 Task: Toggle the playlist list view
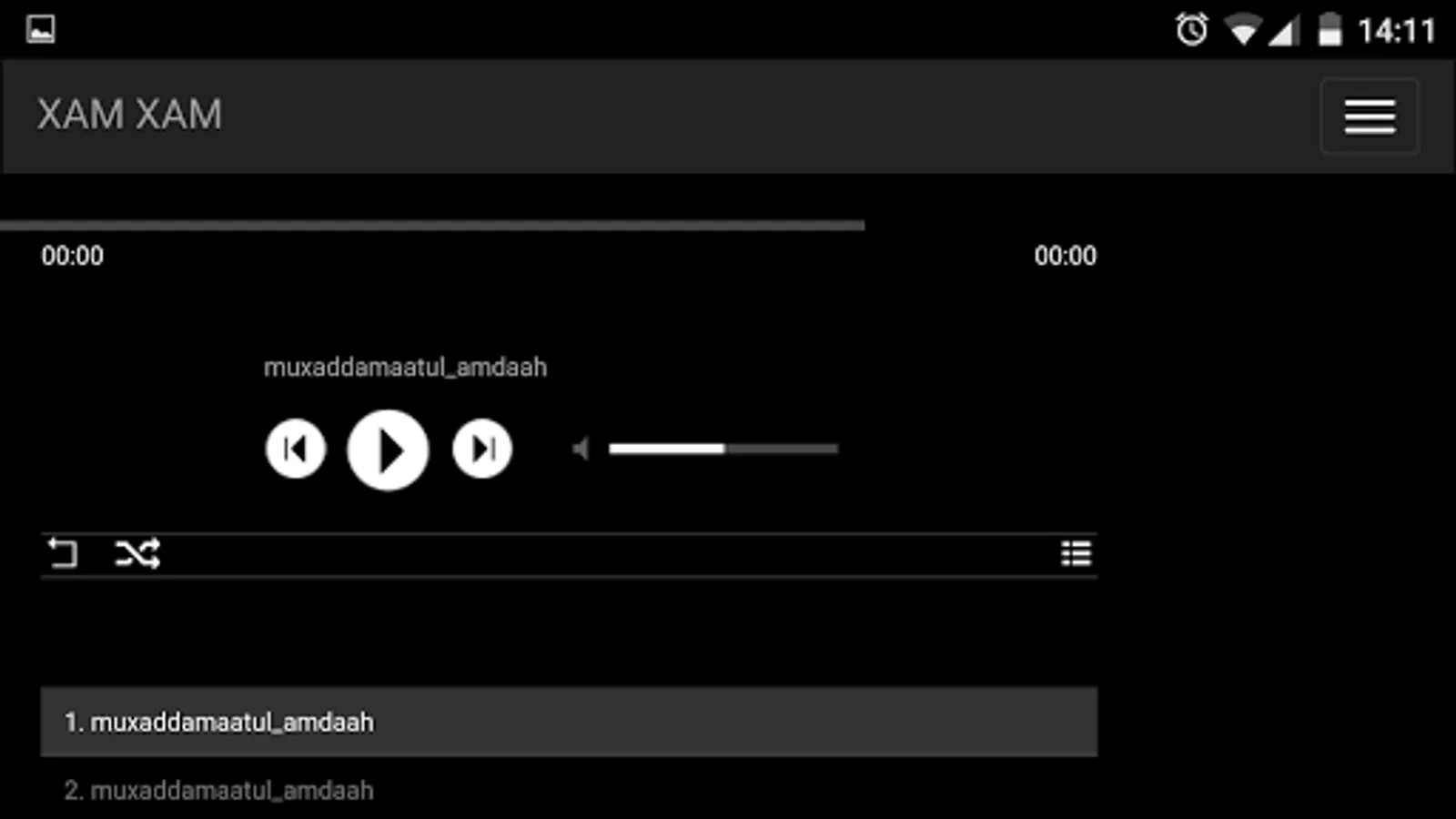[1077, 553]
